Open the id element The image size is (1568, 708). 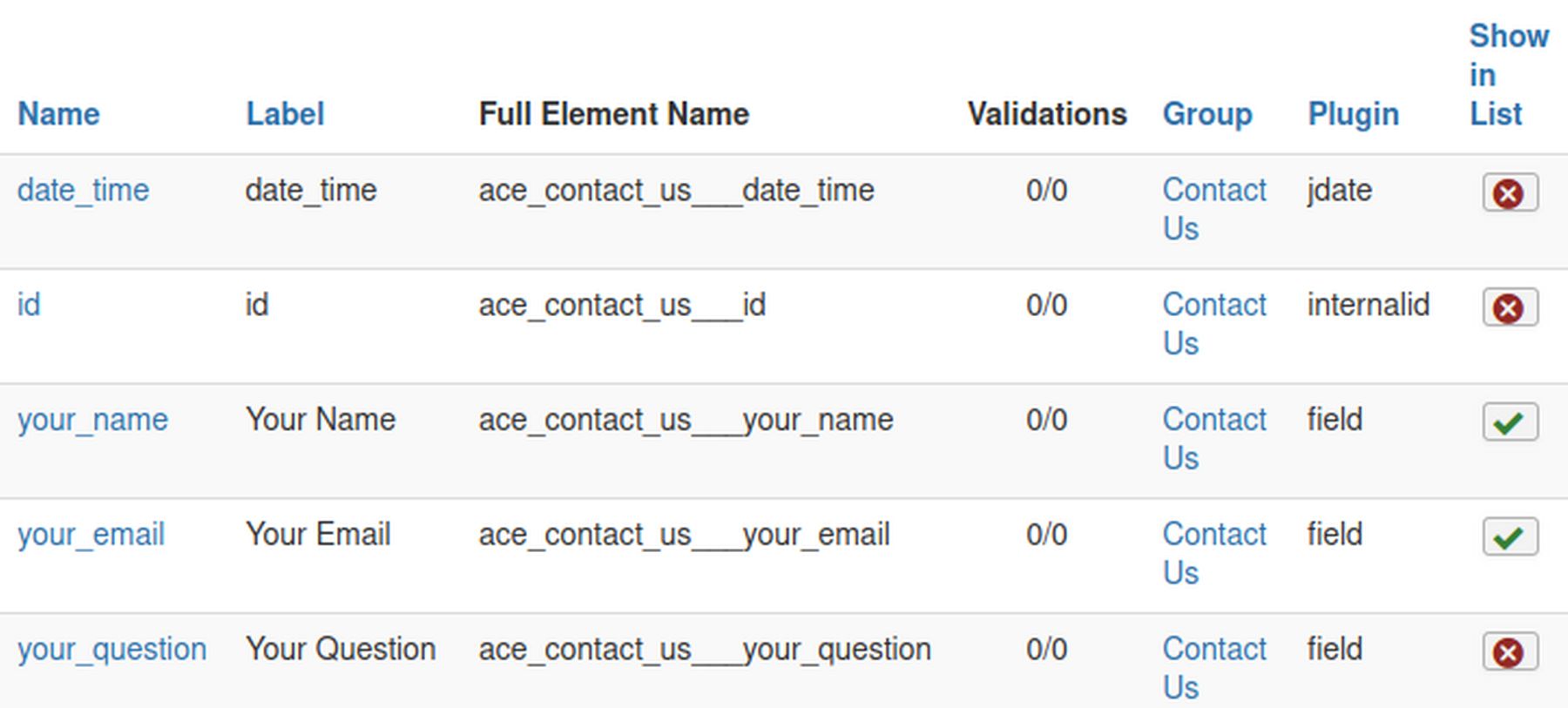(29, 306)
